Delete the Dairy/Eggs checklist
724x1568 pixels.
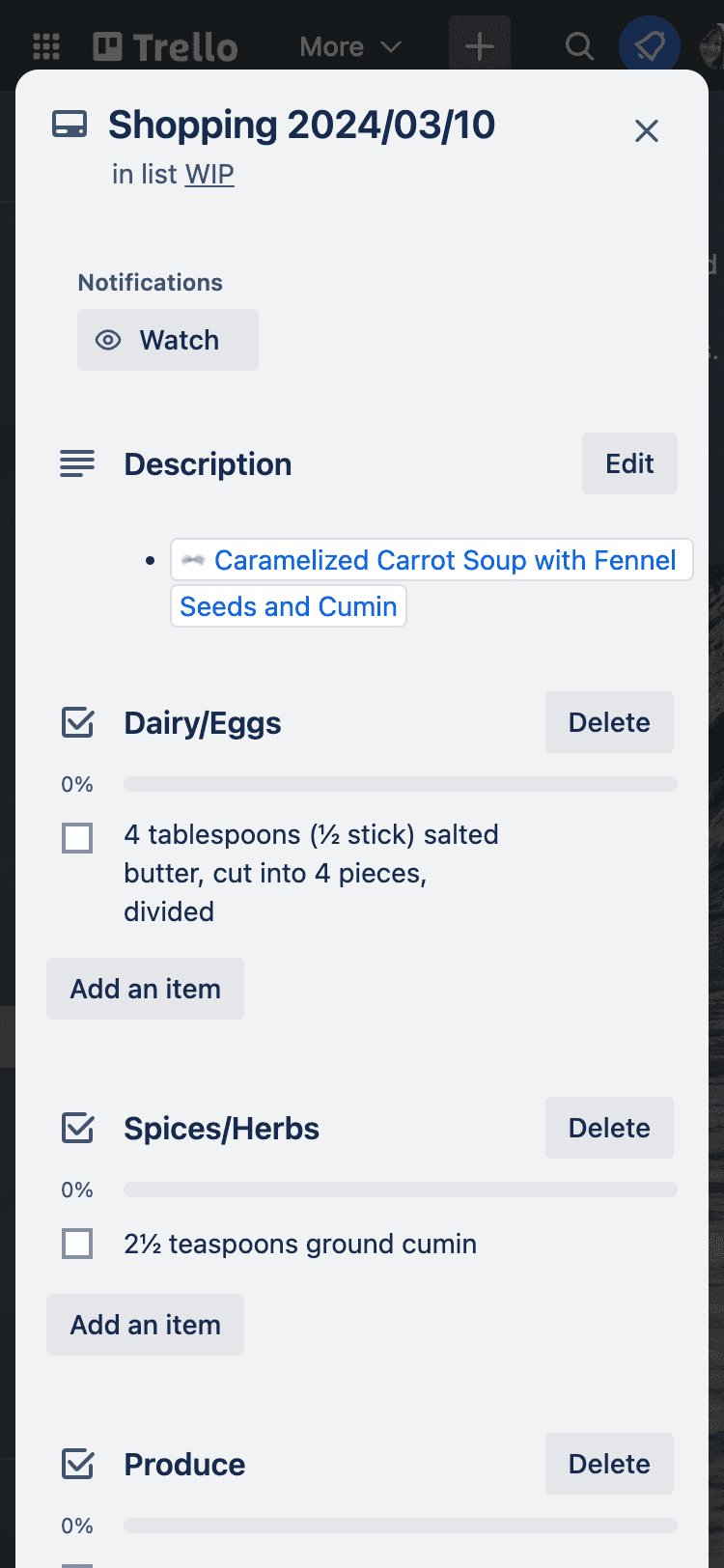pyautogui.click(x=609, y=722)
